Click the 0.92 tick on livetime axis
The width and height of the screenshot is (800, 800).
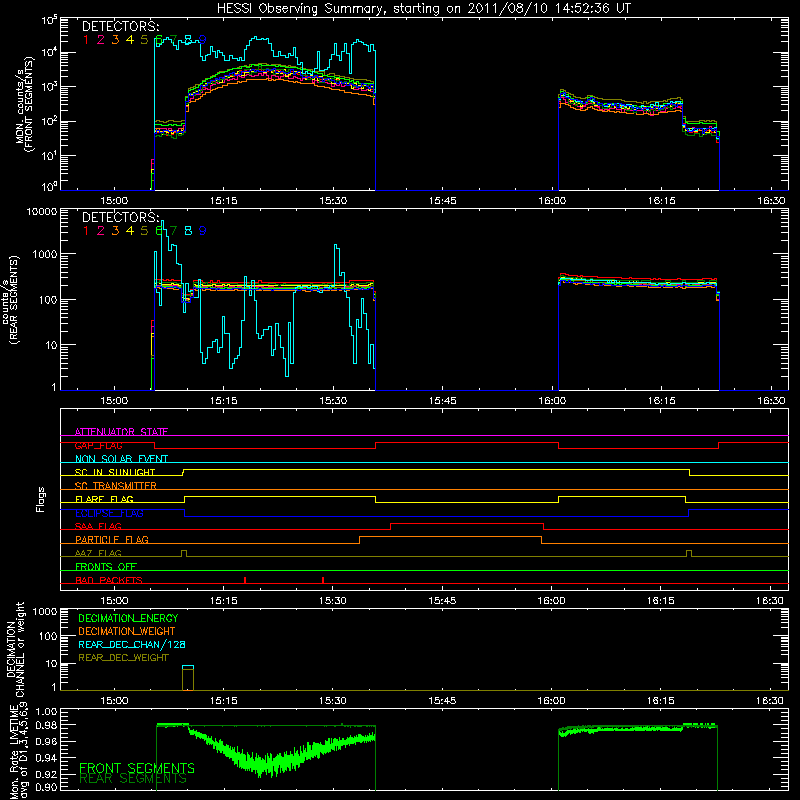46,773
